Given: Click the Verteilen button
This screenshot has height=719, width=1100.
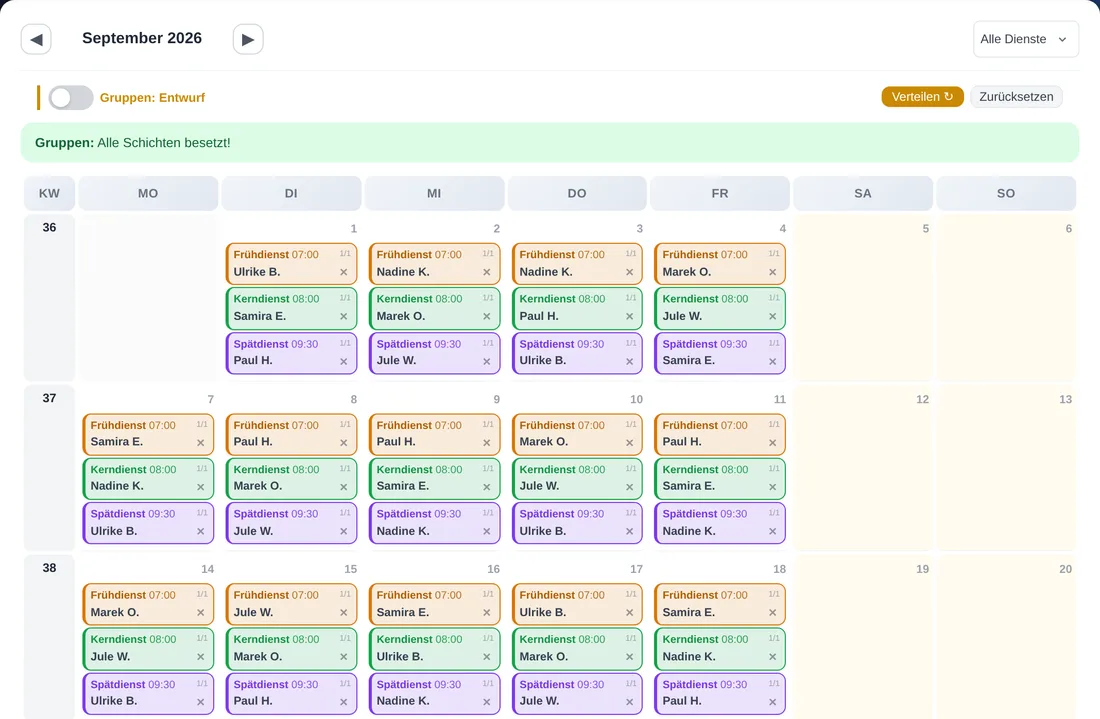Looking at the screenshot, I should pos(923,97).
